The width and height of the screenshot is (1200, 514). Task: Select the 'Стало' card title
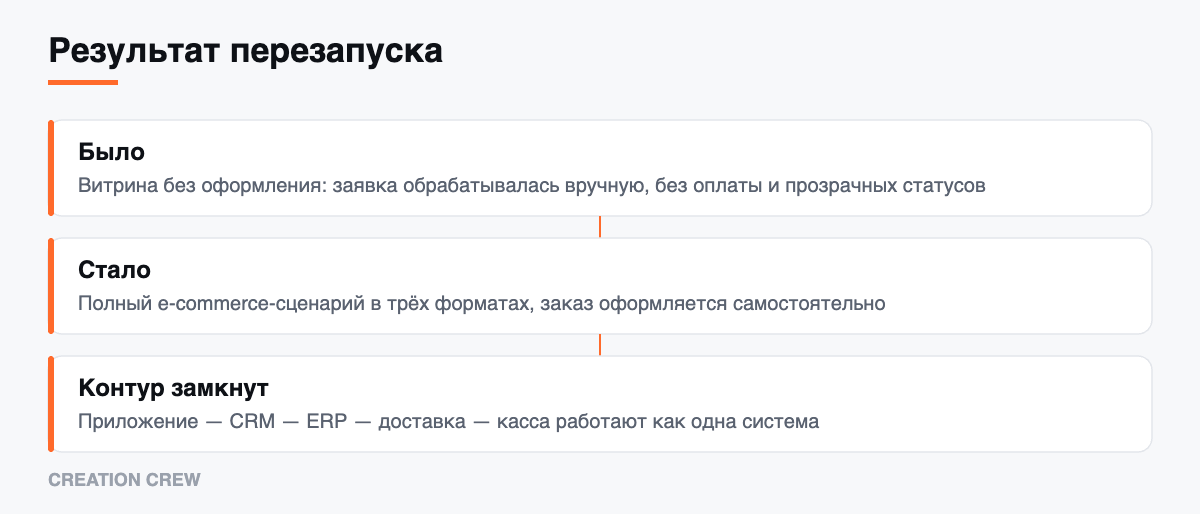pyautogui.click(x=115, y=271)
